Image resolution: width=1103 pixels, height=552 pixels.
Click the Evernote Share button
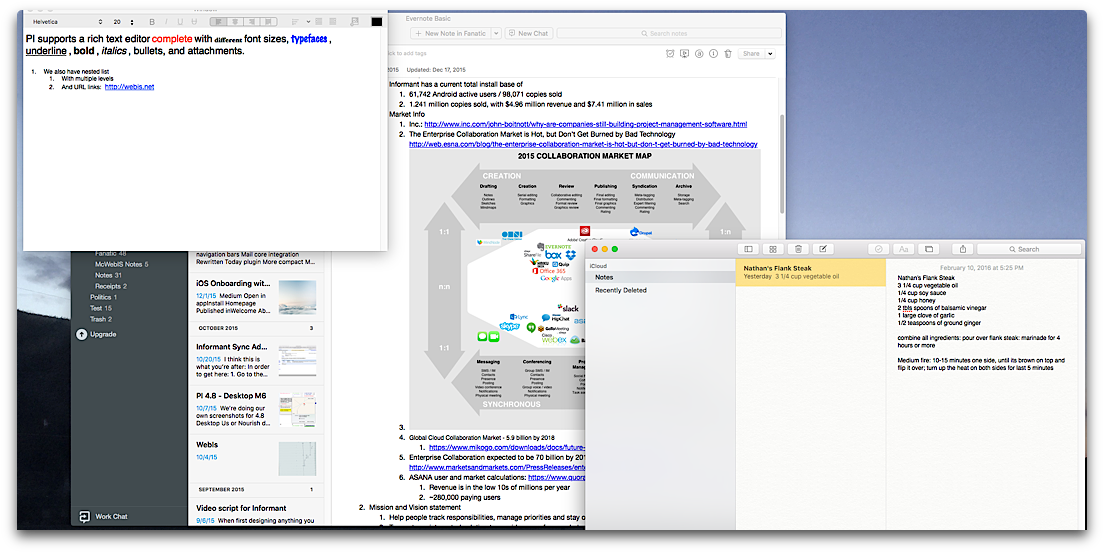coord(751,53)
